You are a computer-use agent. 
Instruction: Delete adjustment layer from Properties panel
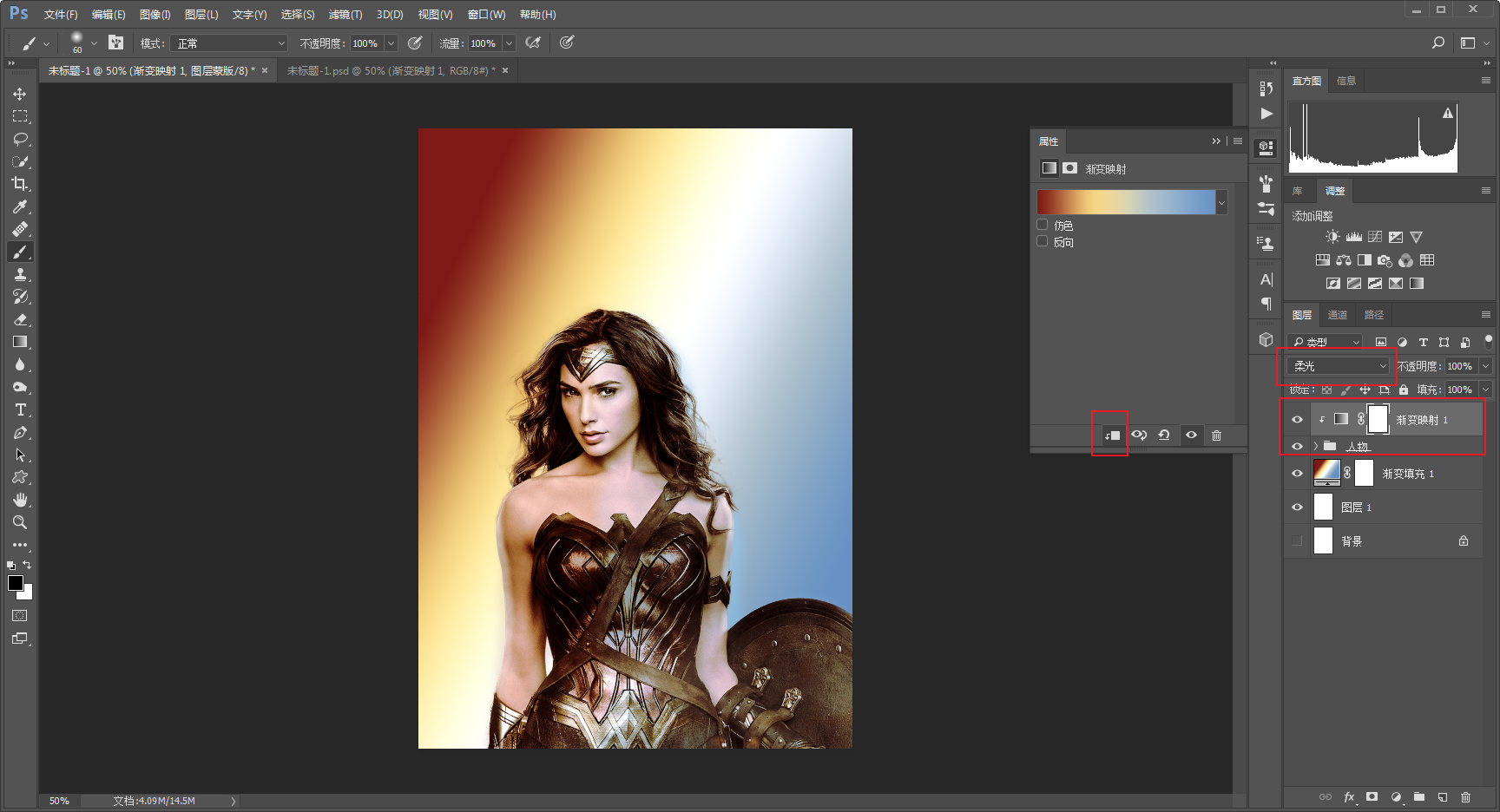tap(1216, 435)
